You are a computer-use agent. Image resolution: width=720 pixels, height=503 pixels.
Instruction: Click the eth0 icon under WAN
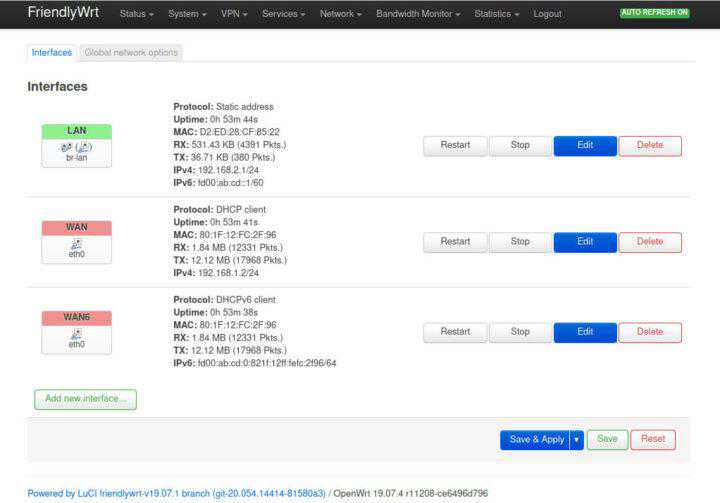pos(76,242)
